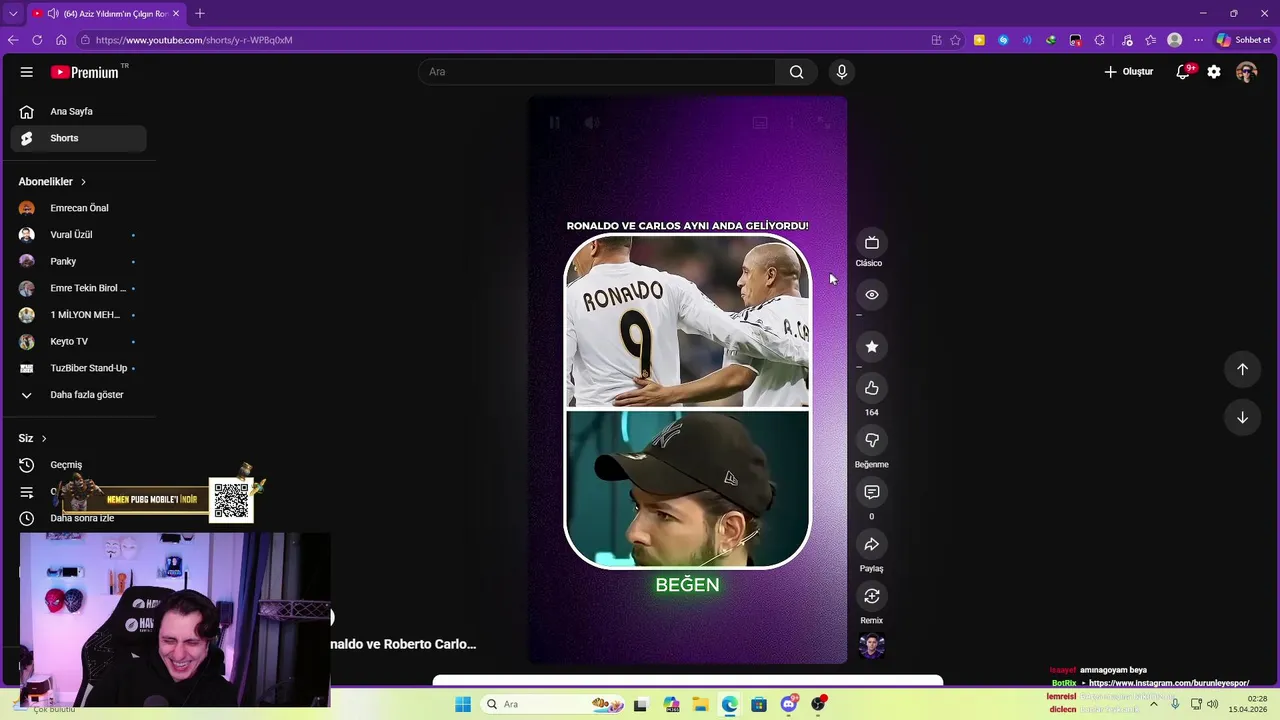Click the browser address bar URL
The image size is (1280, 720).
coord(194,40)
